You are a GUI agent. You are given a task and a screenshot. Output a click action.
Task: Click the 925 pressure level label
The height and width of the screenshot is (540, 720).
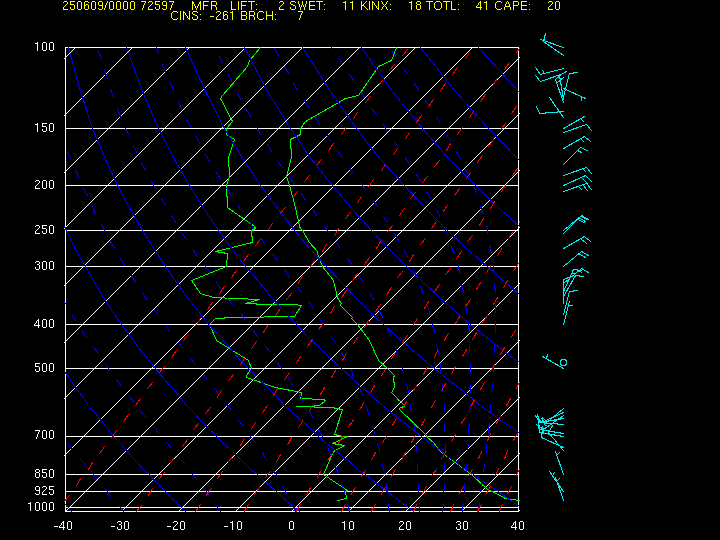pyautogui.click(x=45, y=491)
